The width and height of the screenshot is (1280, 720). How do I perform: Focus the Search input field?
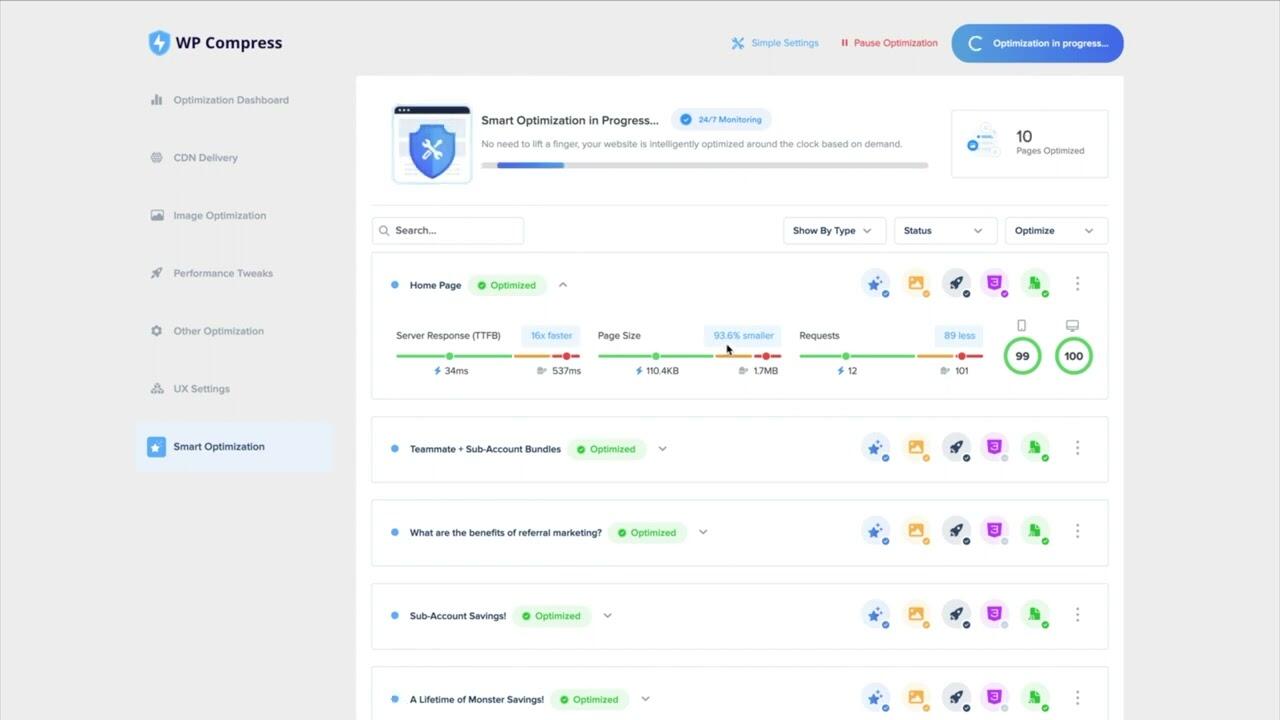tap(448, 230)
